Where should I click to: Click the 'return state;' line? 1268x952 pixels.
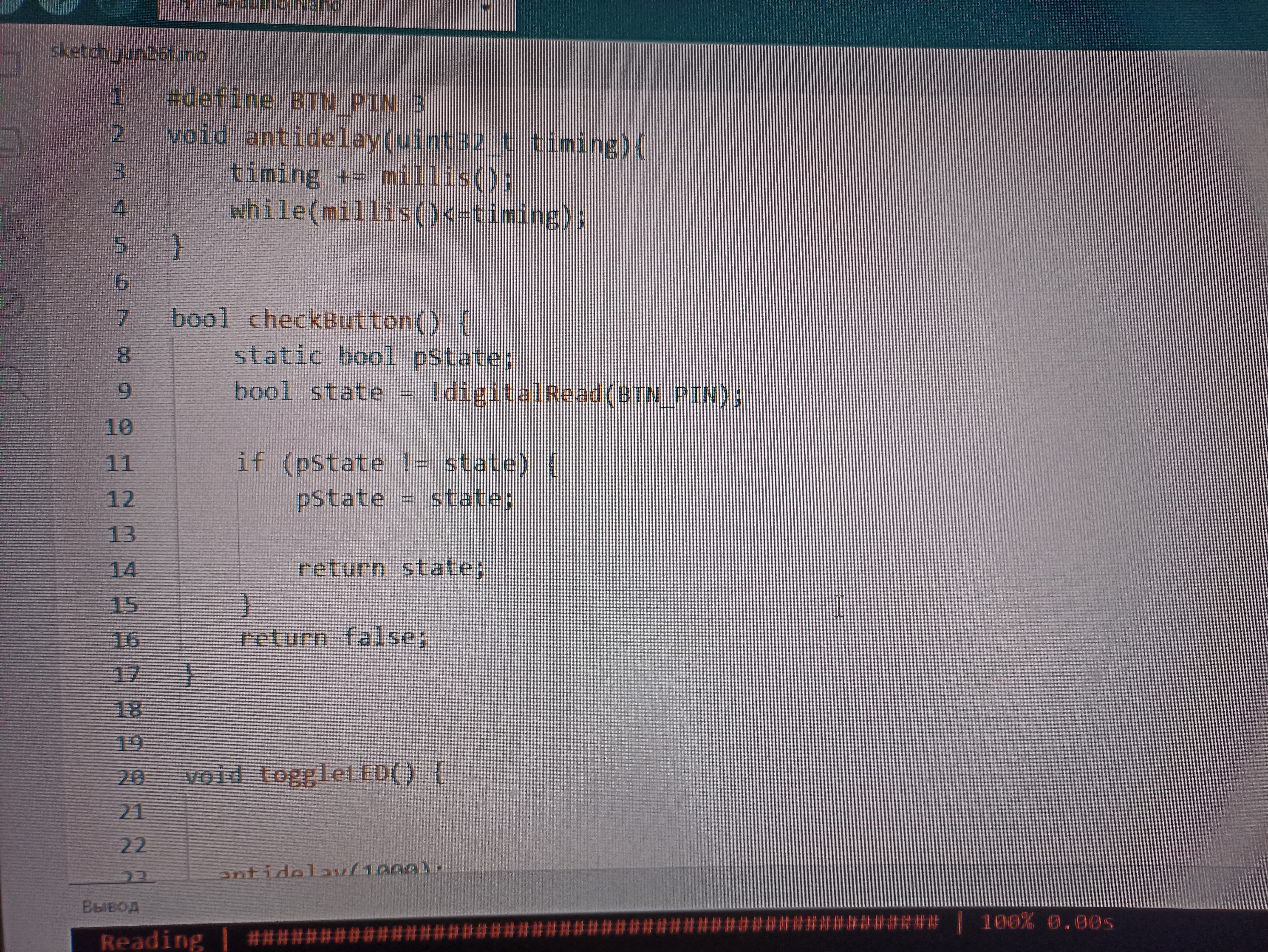point(392,568)
